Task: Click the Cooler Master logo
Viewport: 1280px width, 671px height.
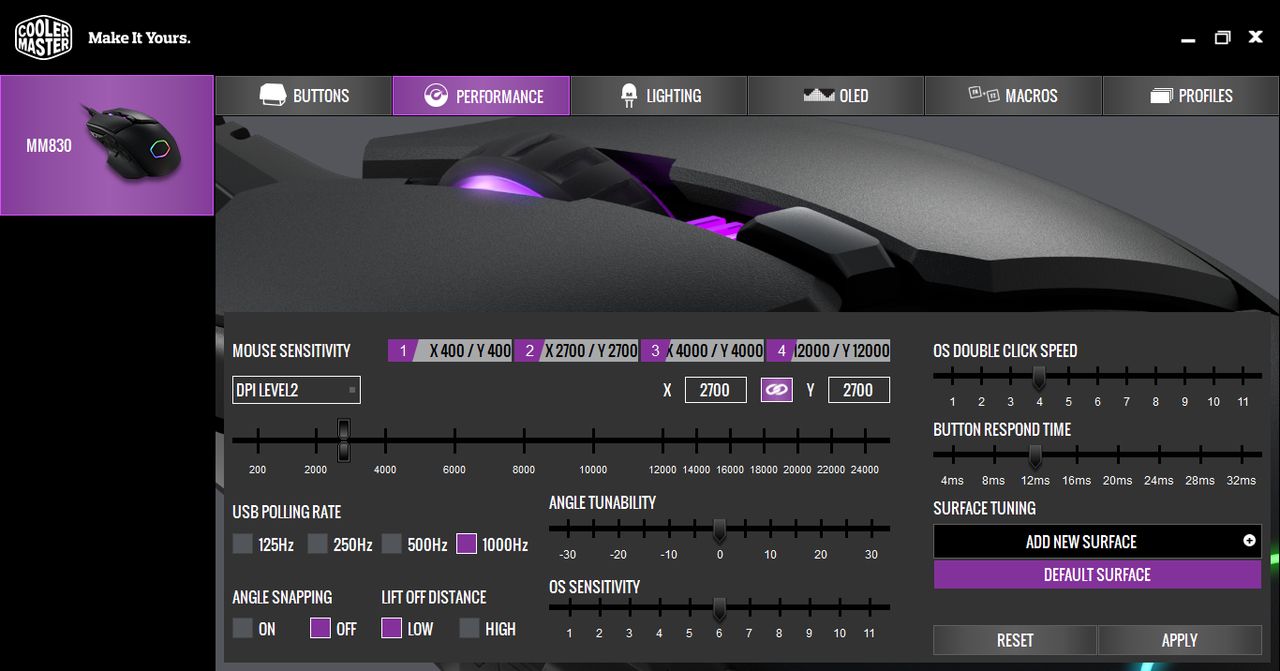Action: click(x=43, y=37)
